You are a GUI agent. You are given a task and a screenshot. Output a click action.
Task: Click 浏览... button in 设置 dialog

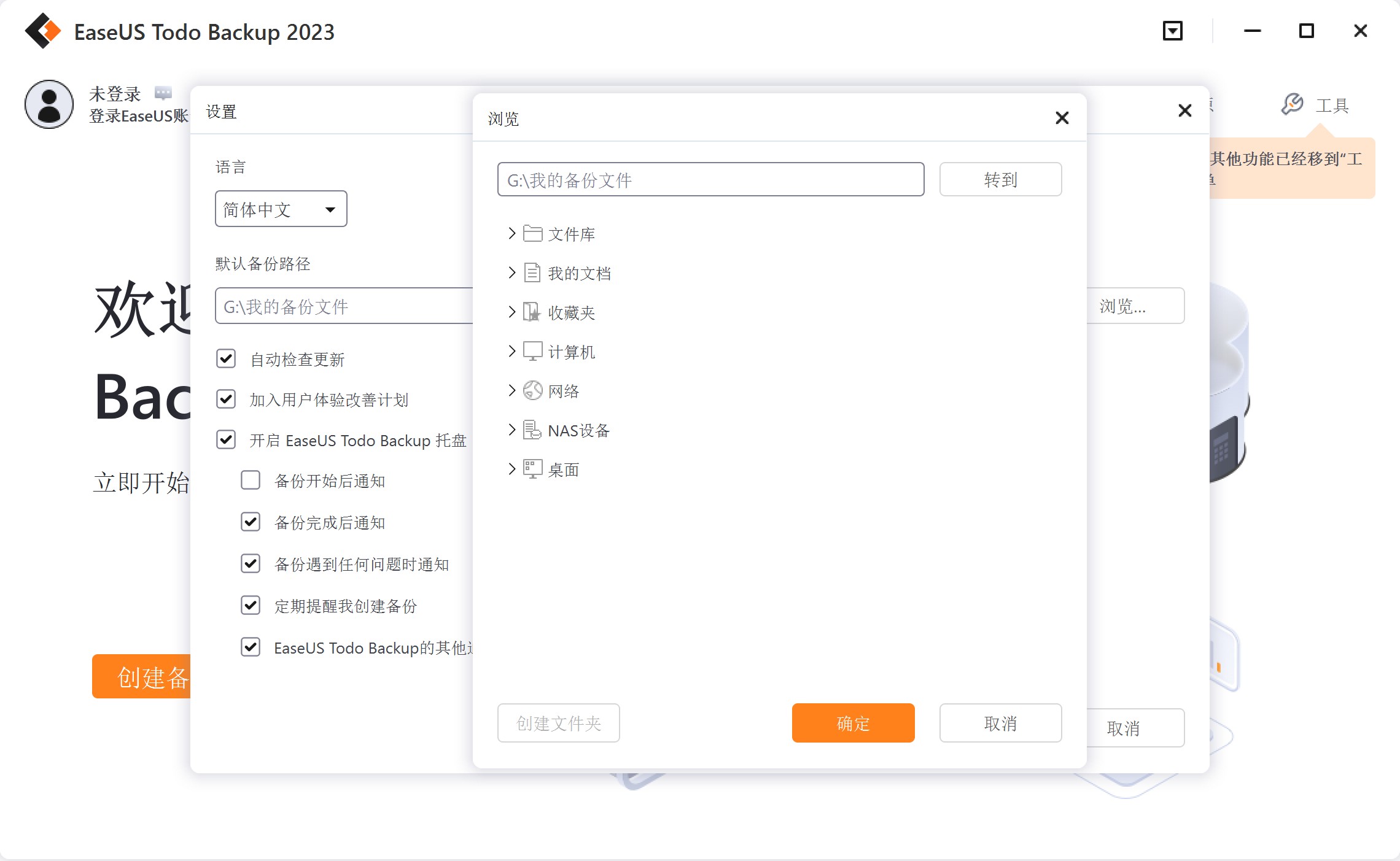[1135, 306]
